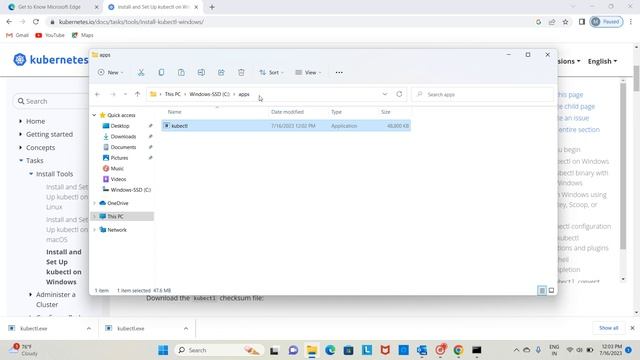Image resolution: width=640 pixels, height=360 pixels.
Task: Select Music in Quick access
Action: 117,169
